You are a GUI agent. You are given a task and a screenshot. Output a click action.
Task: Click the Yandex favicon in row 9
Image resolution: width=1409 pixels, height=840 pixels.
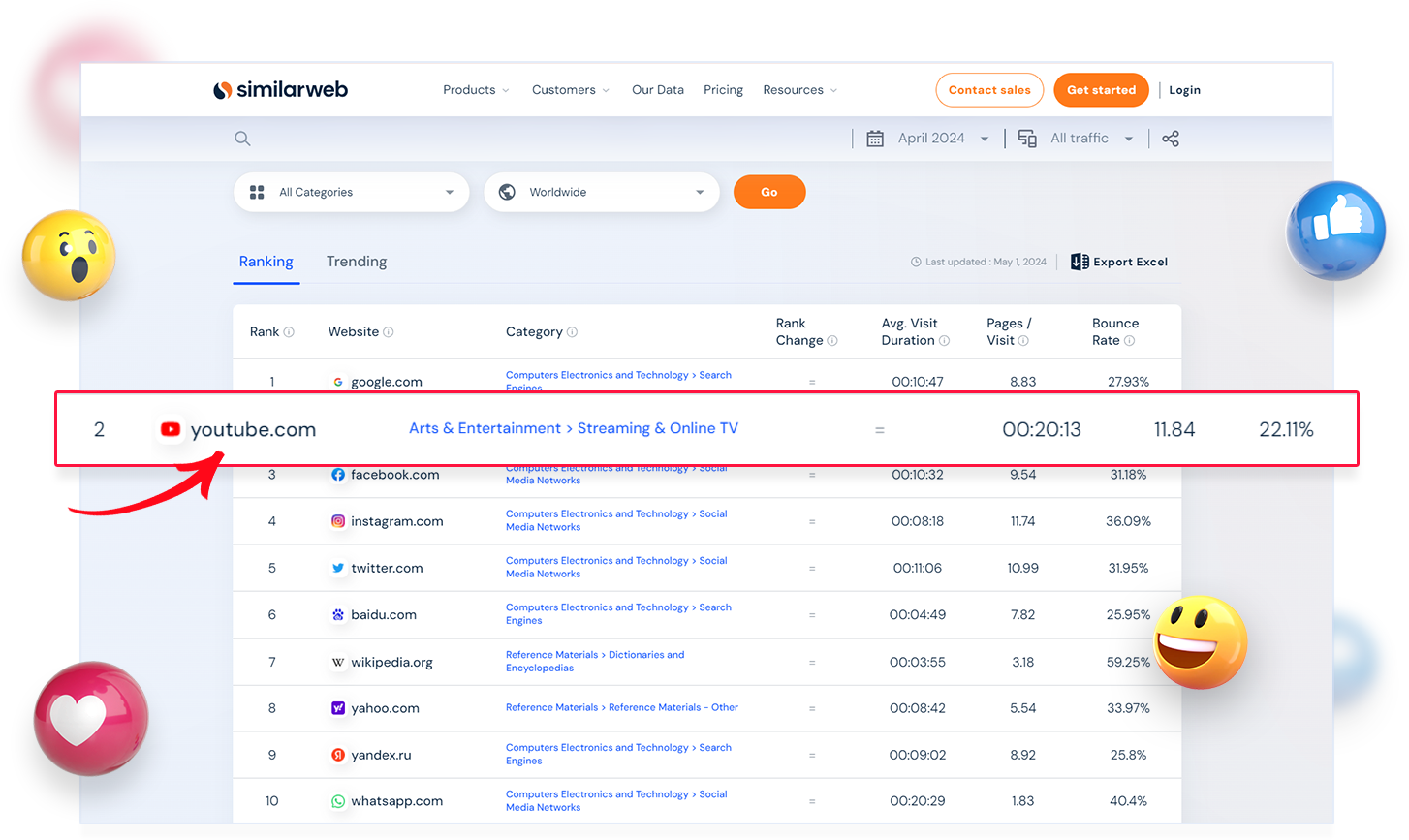338,755
